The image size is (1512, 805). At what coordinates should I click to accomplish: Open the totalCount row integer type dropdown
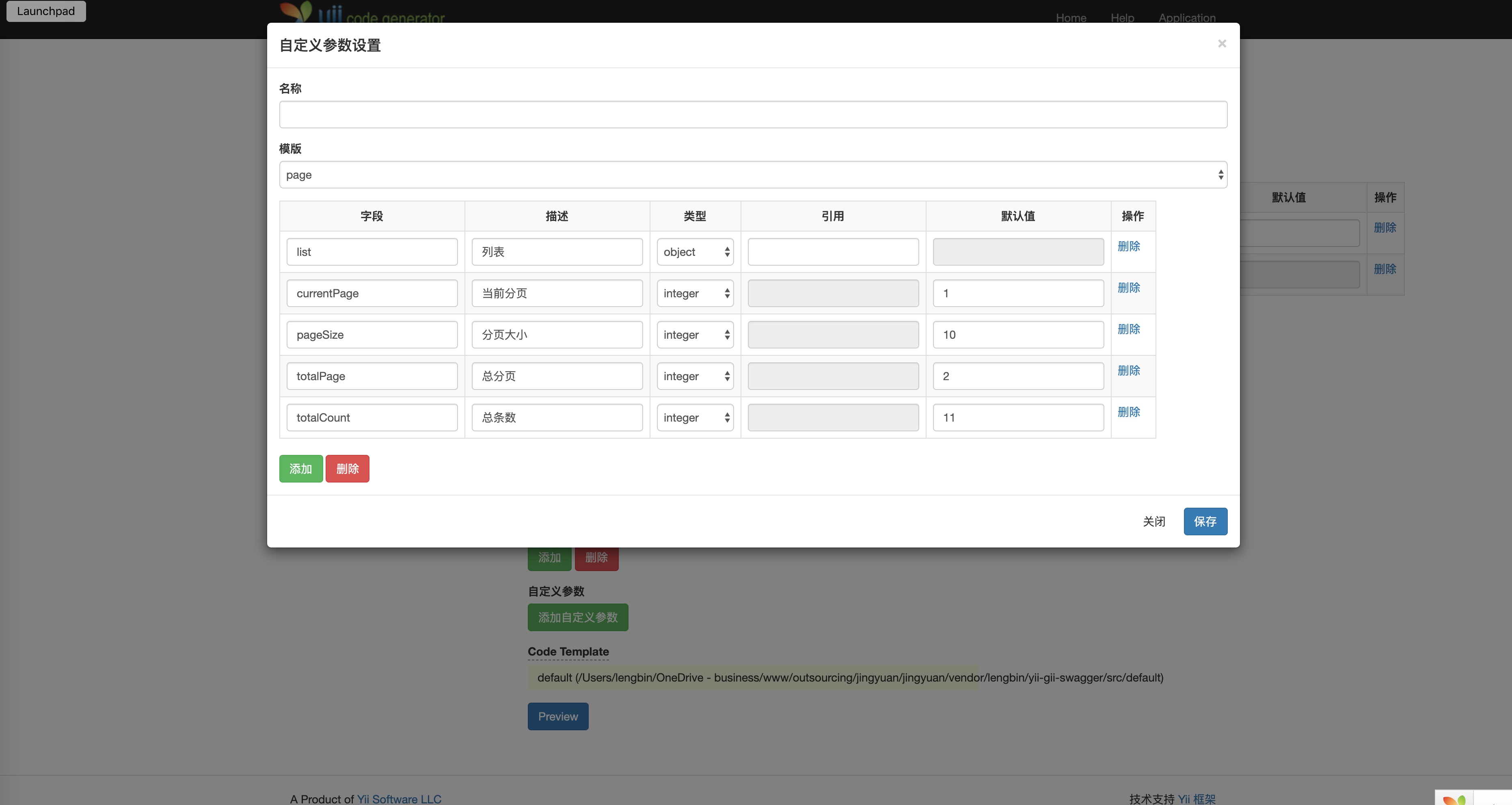[695, 418]
